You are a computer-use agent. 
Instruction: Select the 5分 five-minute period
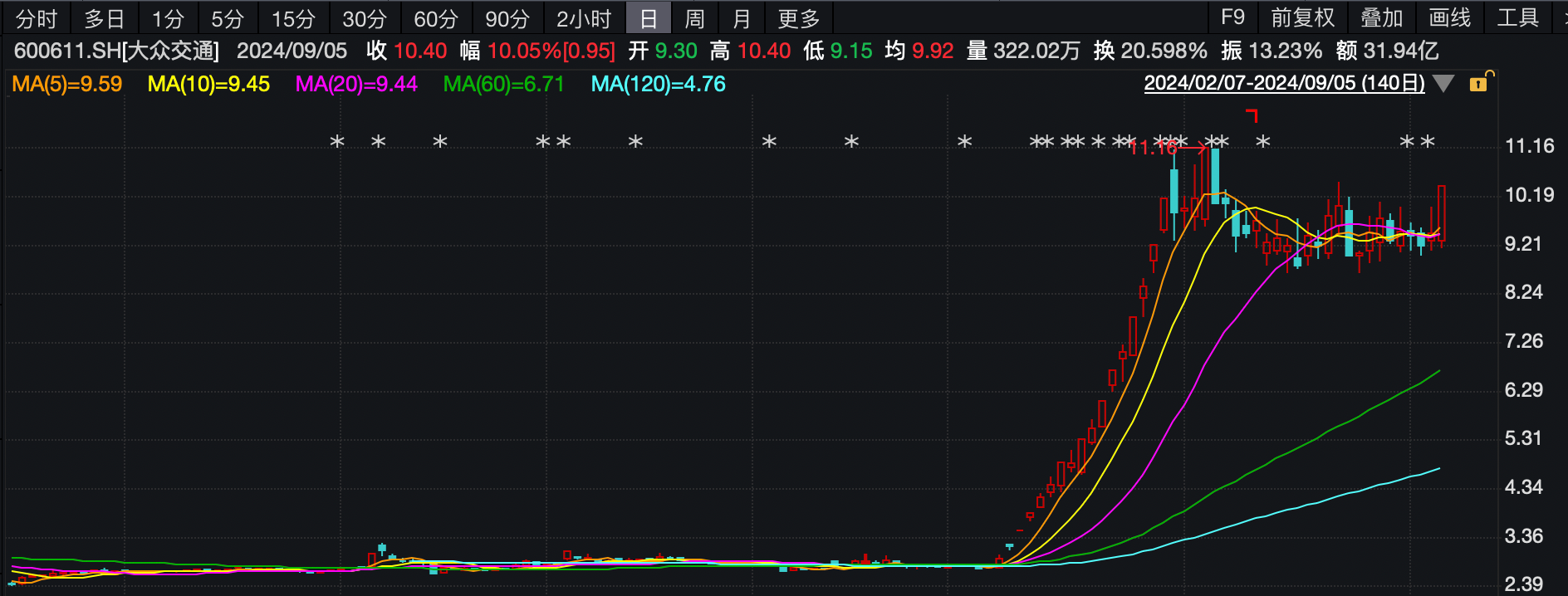[228, 18]
